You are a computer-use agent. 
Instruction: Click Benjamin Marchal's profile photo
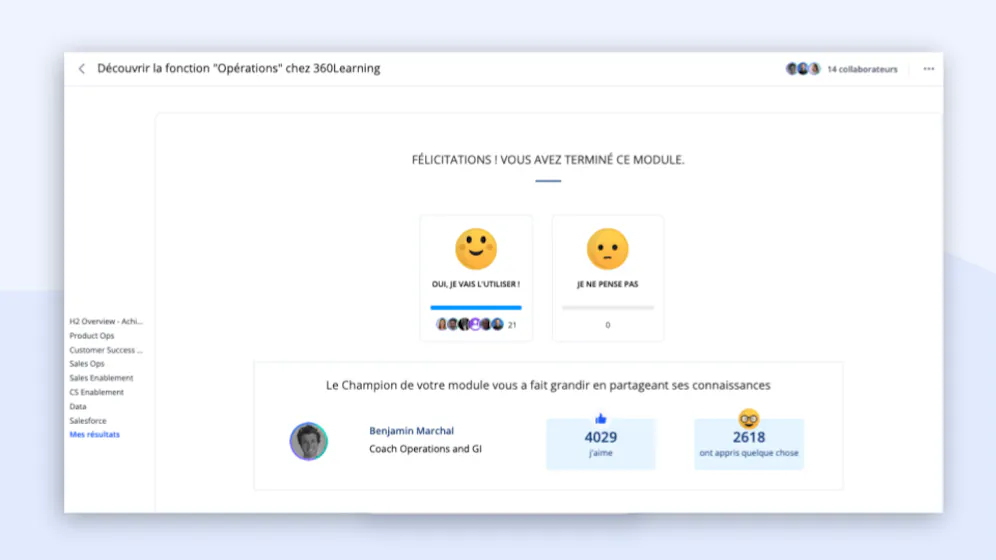point(309,441)
